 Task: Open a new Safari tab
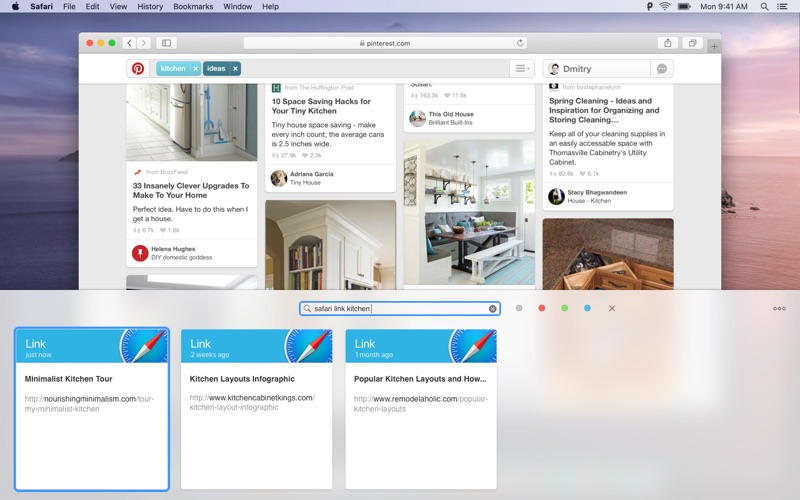click(x=714, y=46)
